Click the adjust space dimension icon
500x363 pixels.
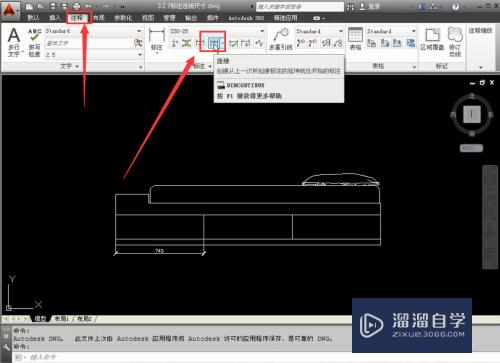[x=186, y=43]
